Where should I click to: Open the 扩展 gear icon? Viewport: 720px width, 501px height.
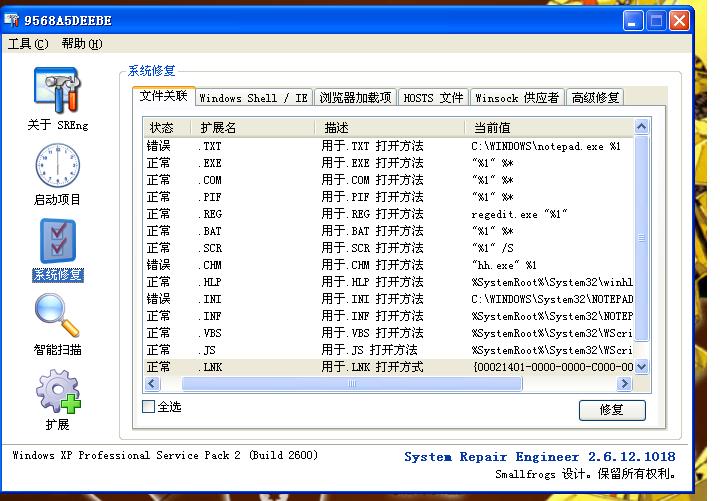pyautogui.click(x=58, y=391)
